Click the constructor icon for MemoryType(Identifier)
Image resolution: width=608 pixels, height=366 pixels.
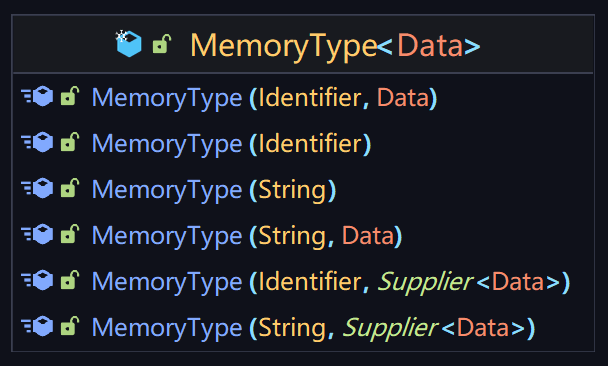point(37,142)
